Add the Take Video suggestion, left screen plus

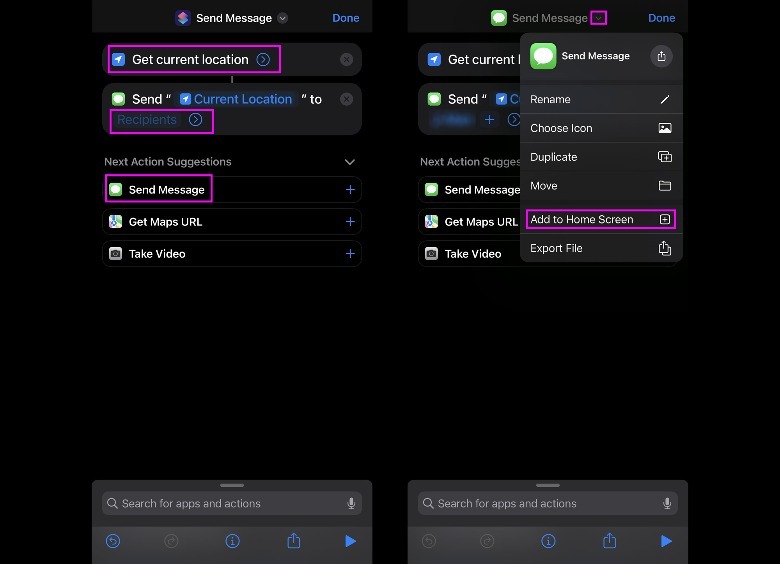pos(350,254)
